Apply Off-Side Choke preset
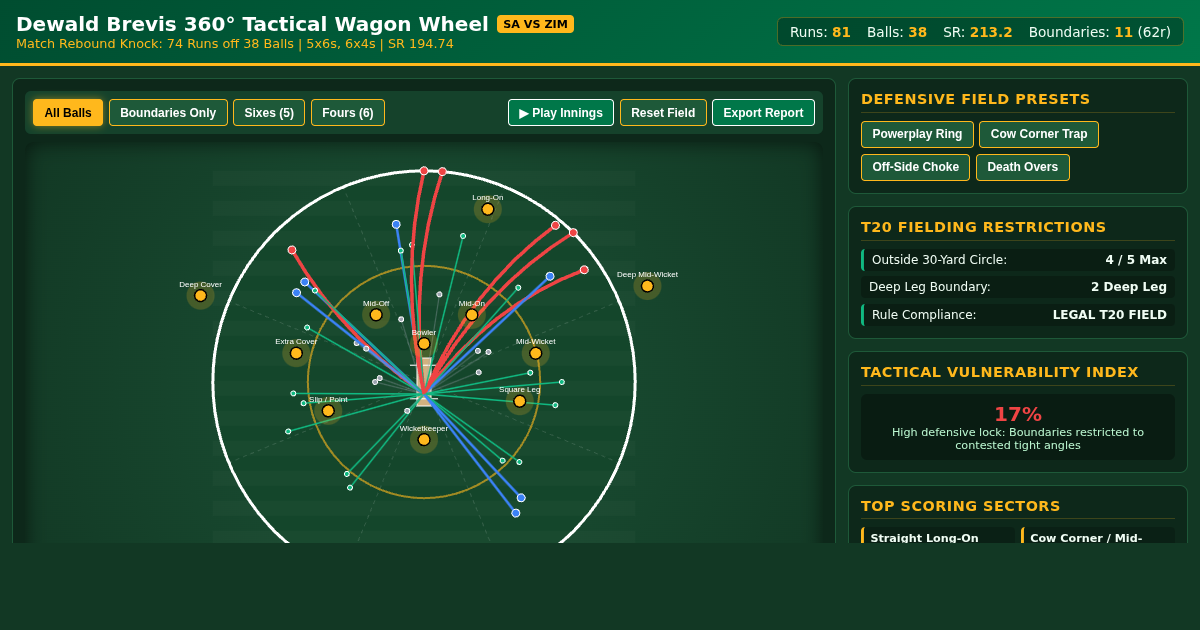The image size is (1200, 630). pos(915,167)
